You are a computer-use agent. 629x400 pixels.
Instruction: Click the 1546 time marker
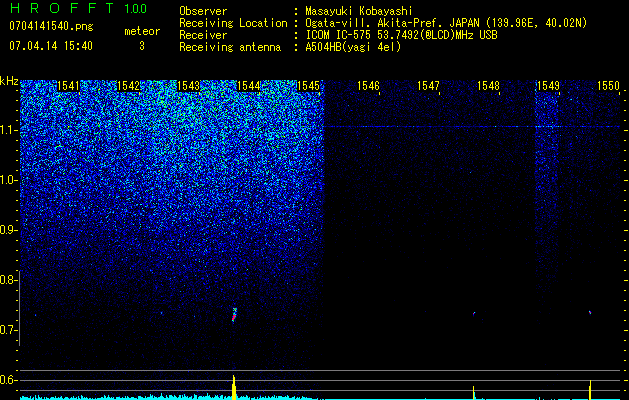pyautogui.click(x=368, y=86)
